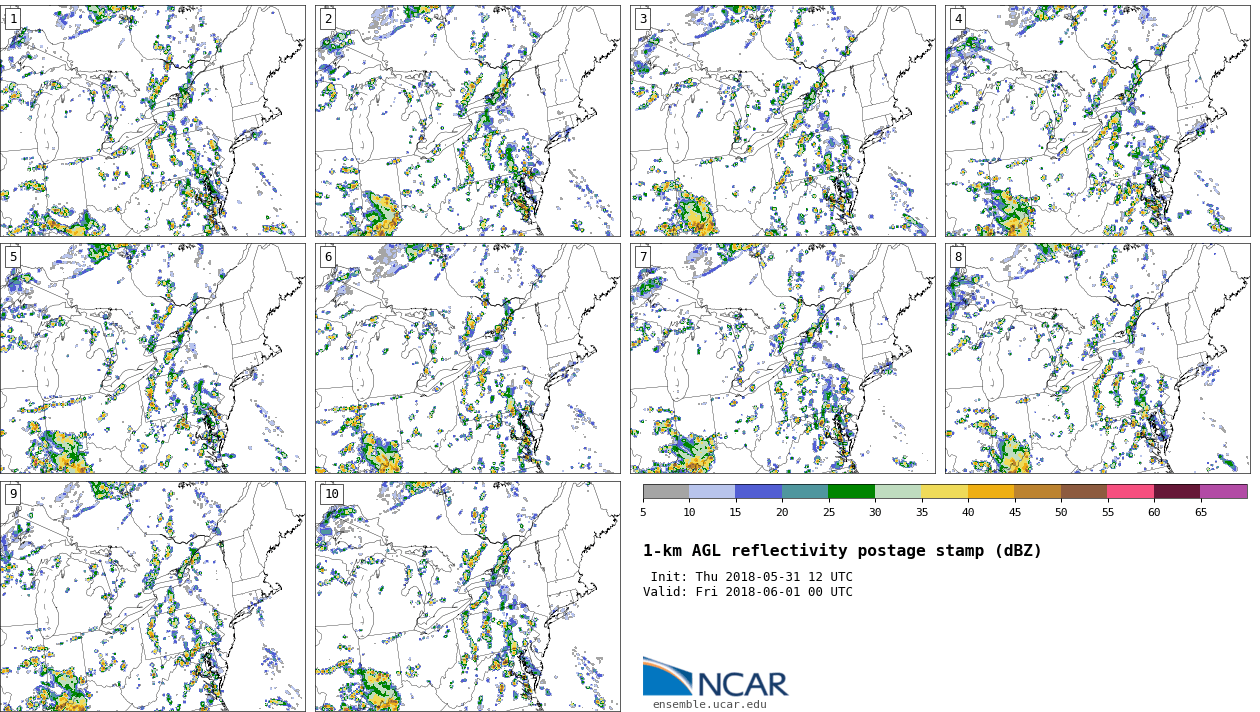This screenshot has height=712, width=1260.
Task: Click the gray 5-10 dBZ swatch
Action: 666,492
